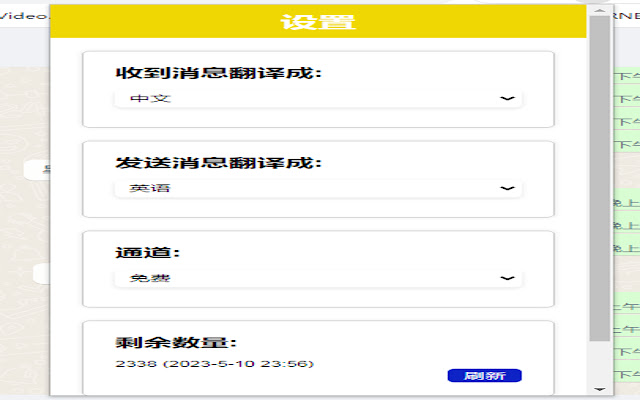Click the 剩余数量 section label
Viewport: 640px width, 400px height.
coord(176,342)
